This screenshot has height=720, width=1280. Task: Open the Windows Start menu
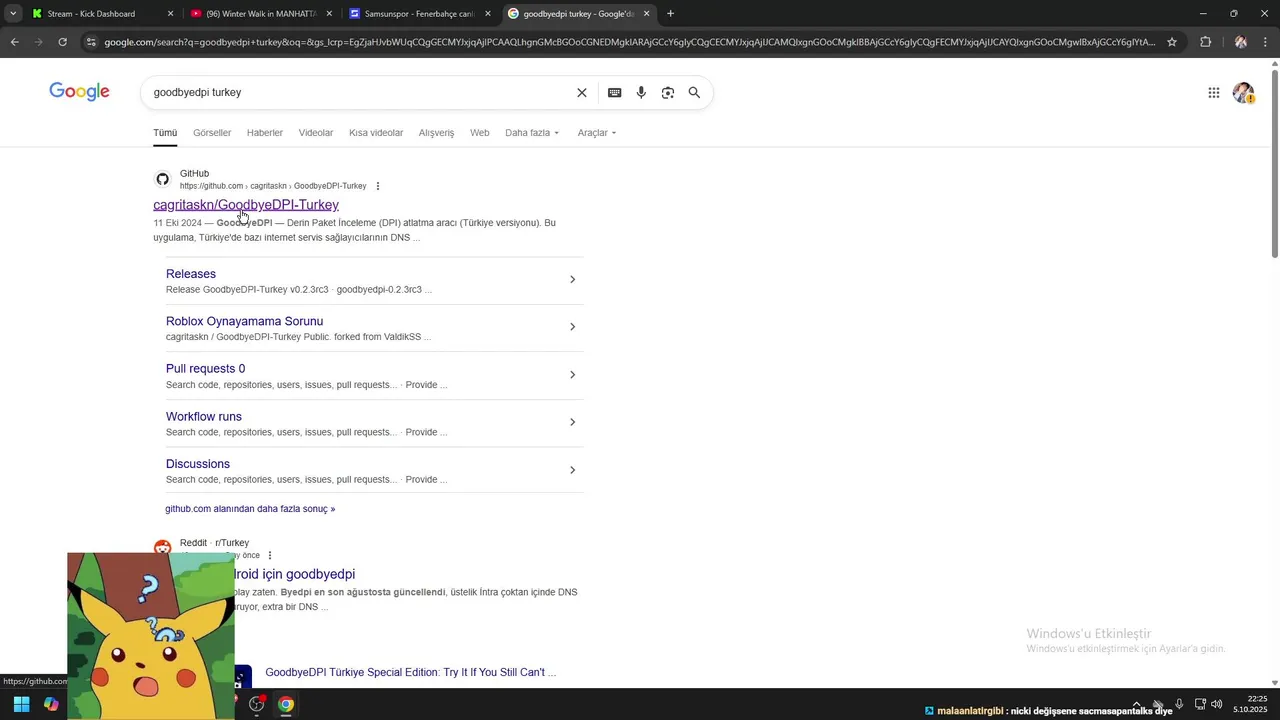click(x=21, y=704)
